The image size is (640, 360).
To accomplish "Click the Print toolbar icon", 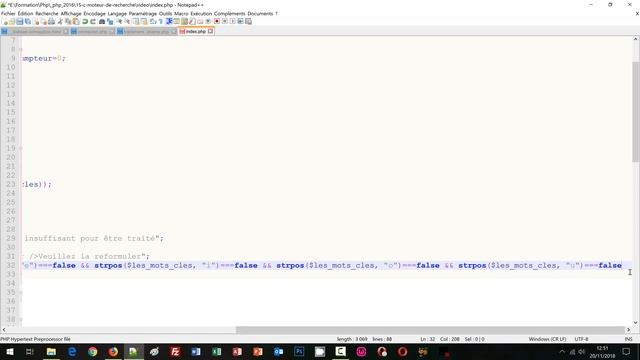I will tap(51, 22).
